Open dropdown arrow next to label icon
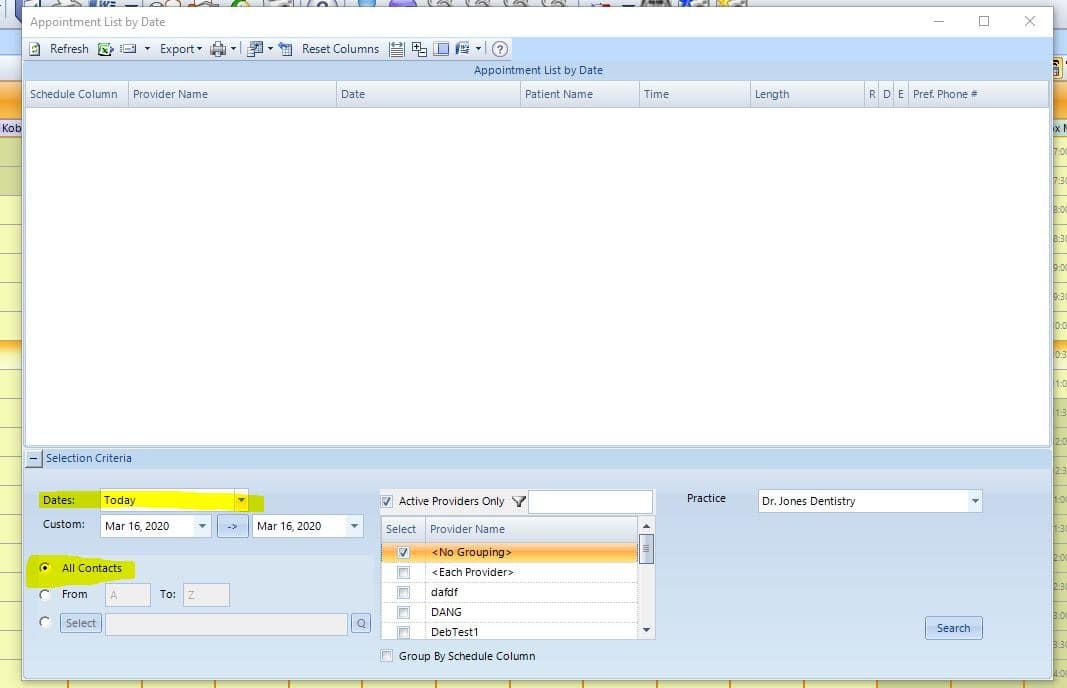 point(147,49)
